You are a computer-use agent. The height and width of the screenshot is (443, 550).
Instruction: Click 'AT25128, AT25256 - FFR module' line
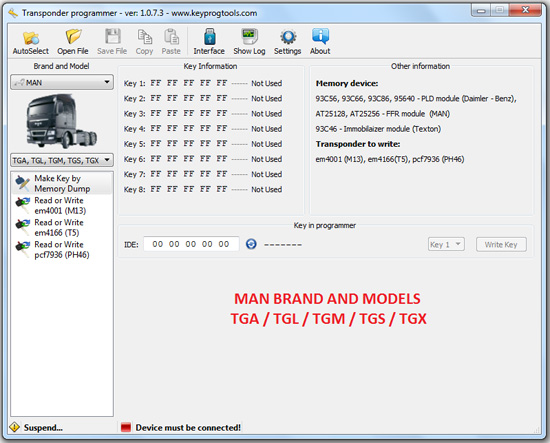coord(382,114)
